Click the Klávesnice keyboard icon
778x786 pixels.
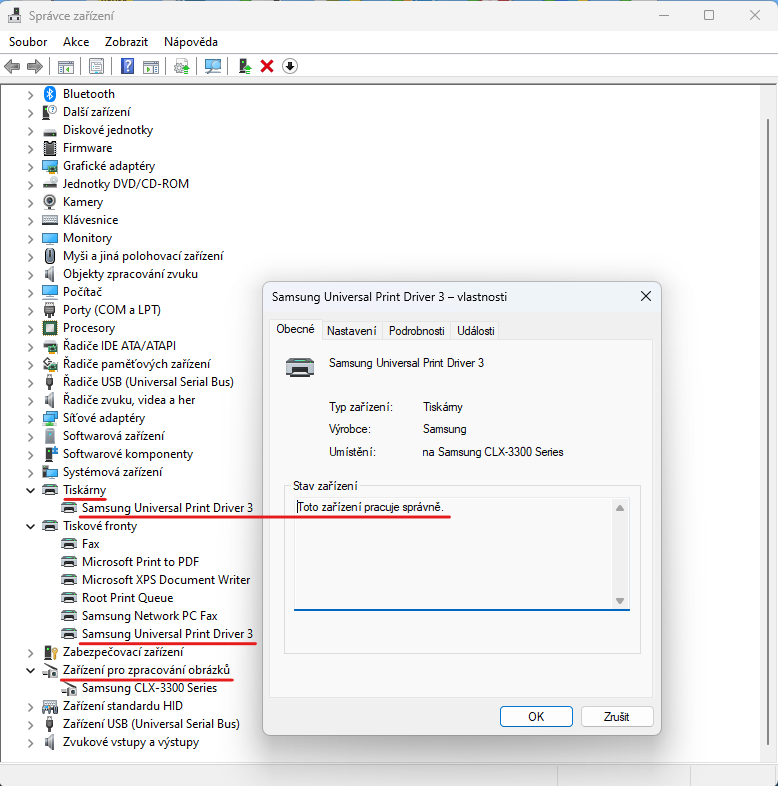tap(50, 220)
